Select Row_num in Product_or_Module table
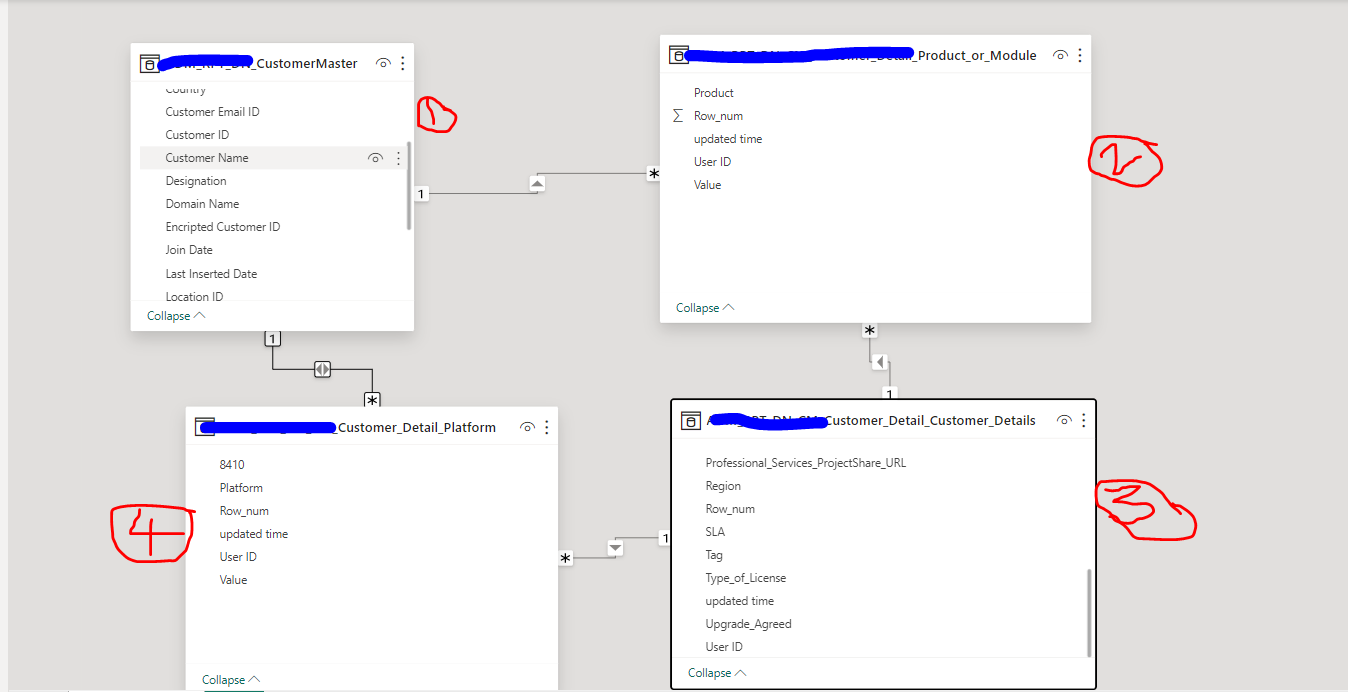The height and width of the screenshot is (692, 1348). point(718,116)
